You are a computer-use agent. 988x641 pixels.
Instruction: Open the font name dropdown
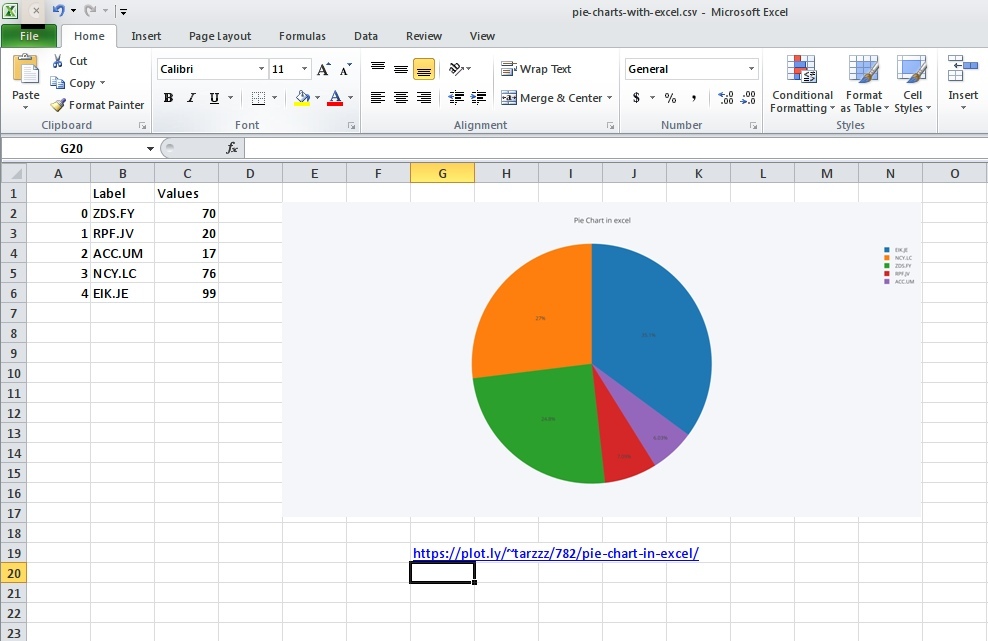pyautogui.click(x=261, y=69)
